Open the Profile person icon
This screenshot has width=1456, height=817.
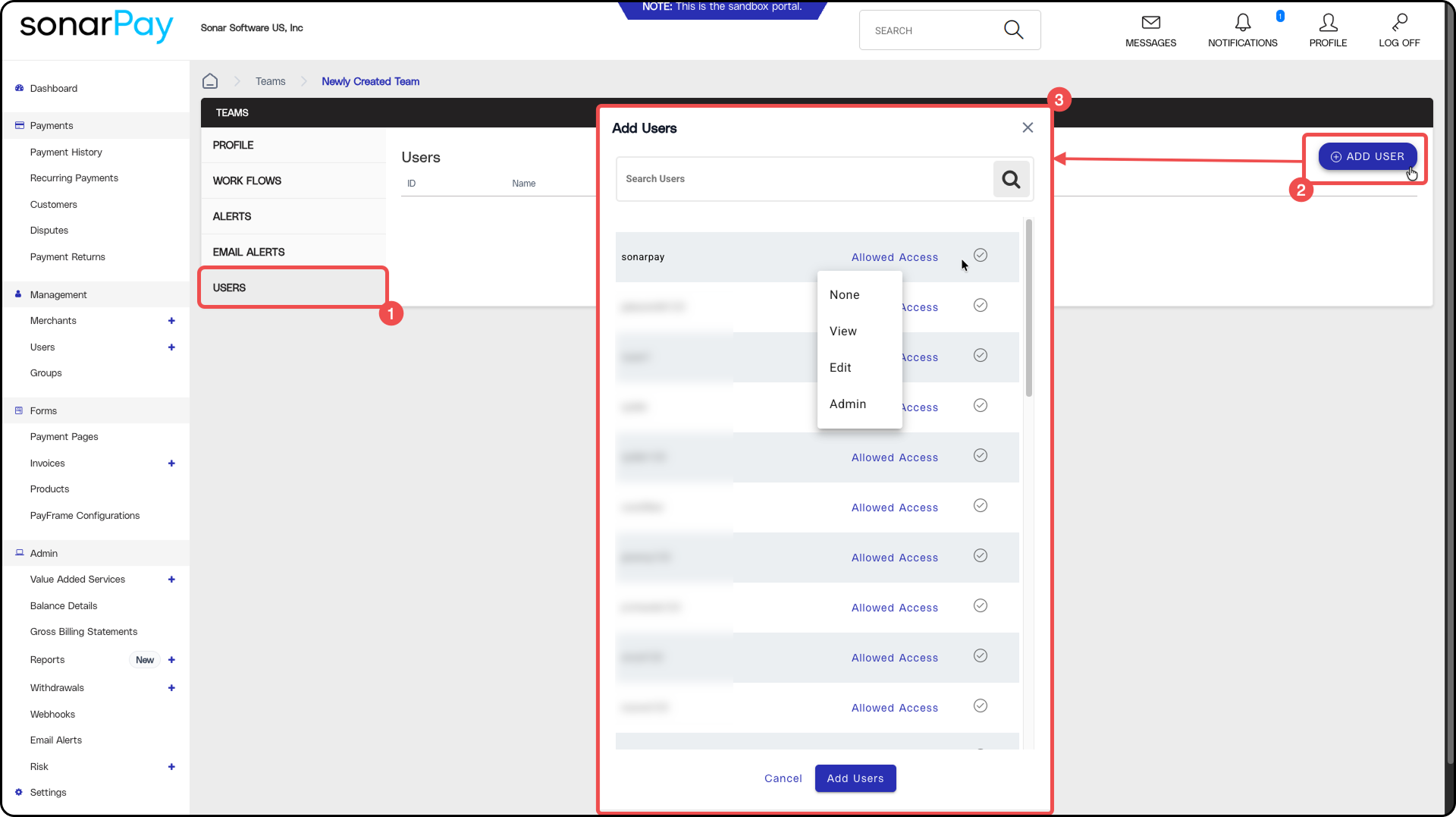click(x=1328, y=23)
